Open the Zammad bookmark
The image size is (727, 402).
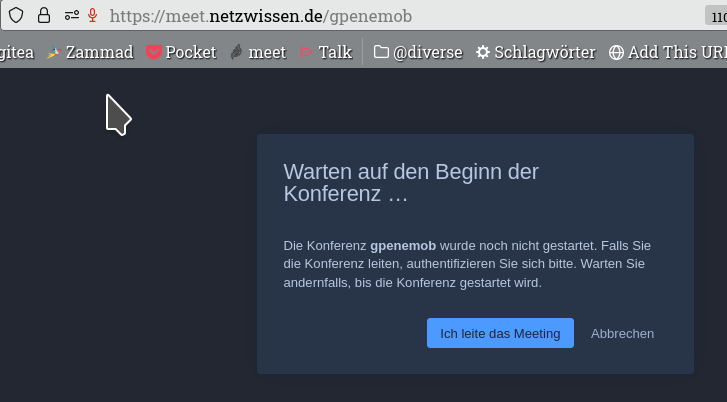click(x=90, y=52)
